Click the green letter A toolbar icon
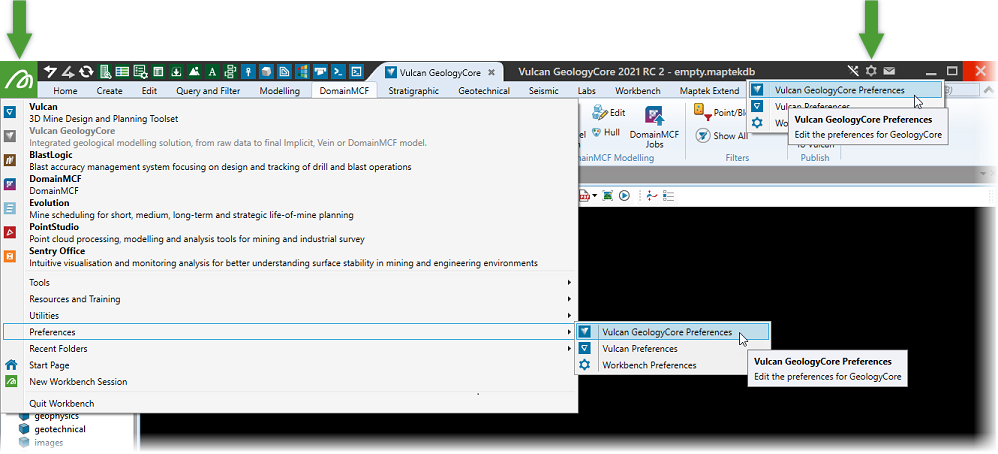The image size is (998, 454). coord(213,72)
